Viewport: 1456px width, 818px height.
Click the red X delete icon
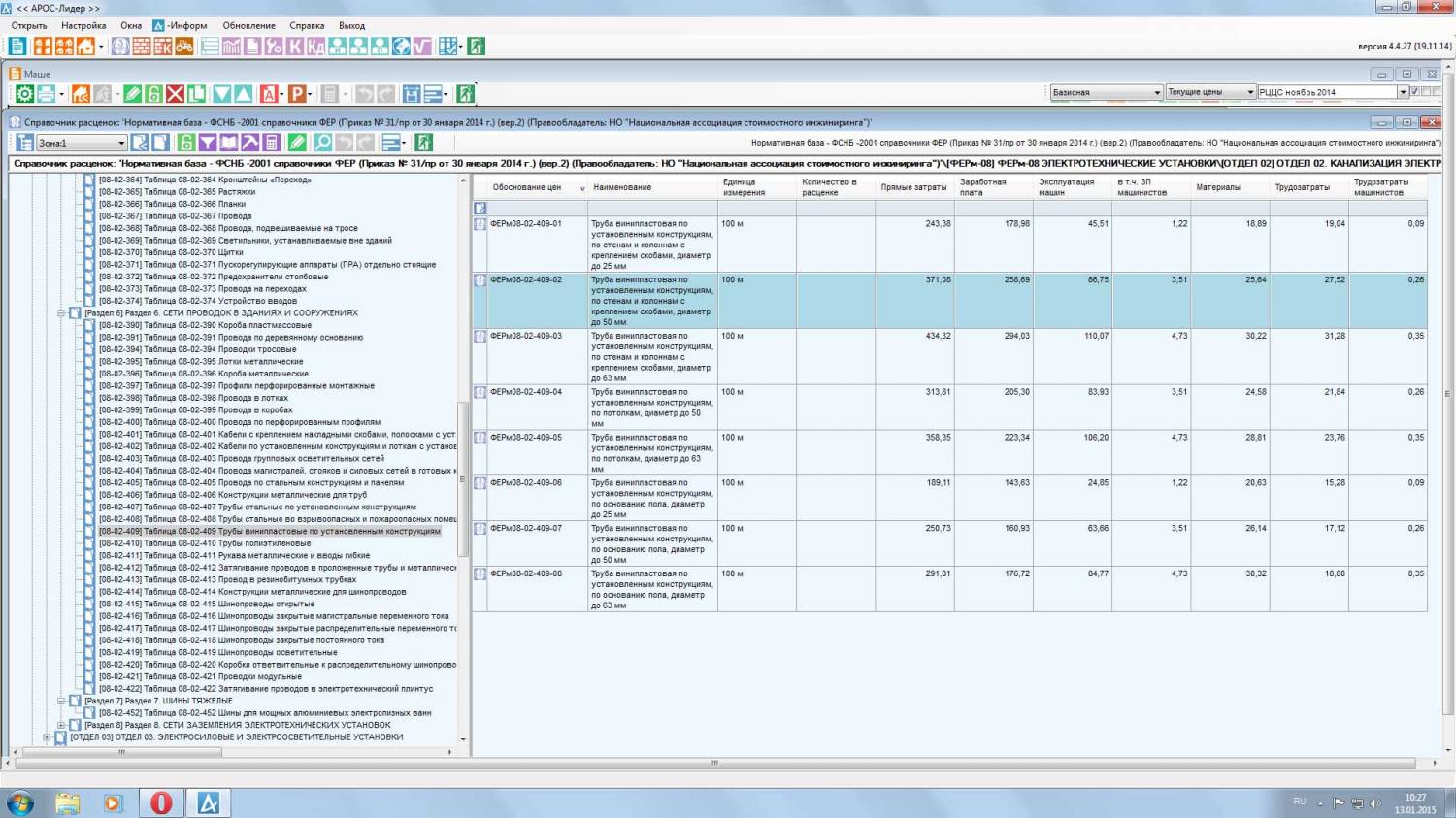coord(175,94)
